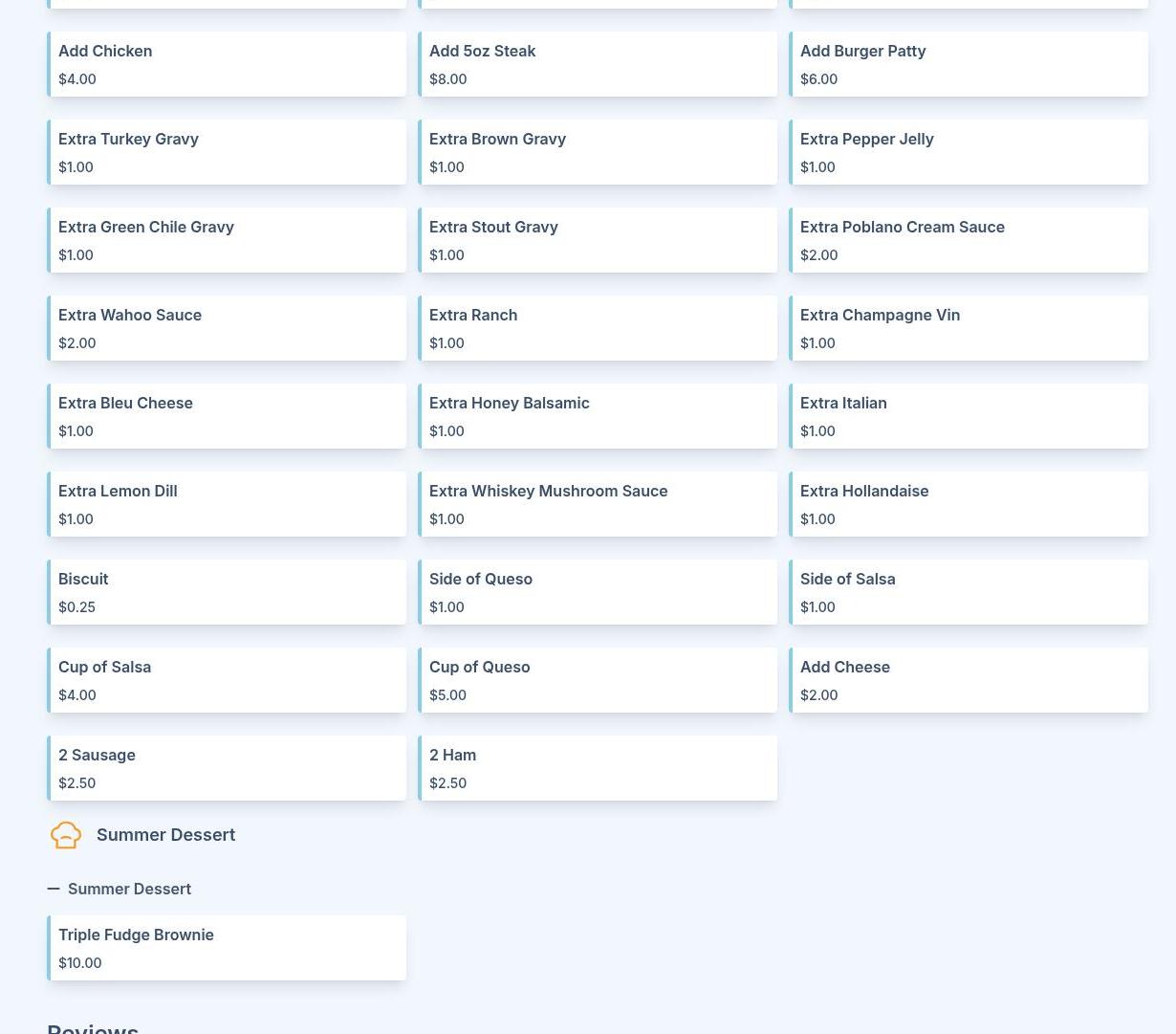Pick the 2 Sausage item

[227, 768]
